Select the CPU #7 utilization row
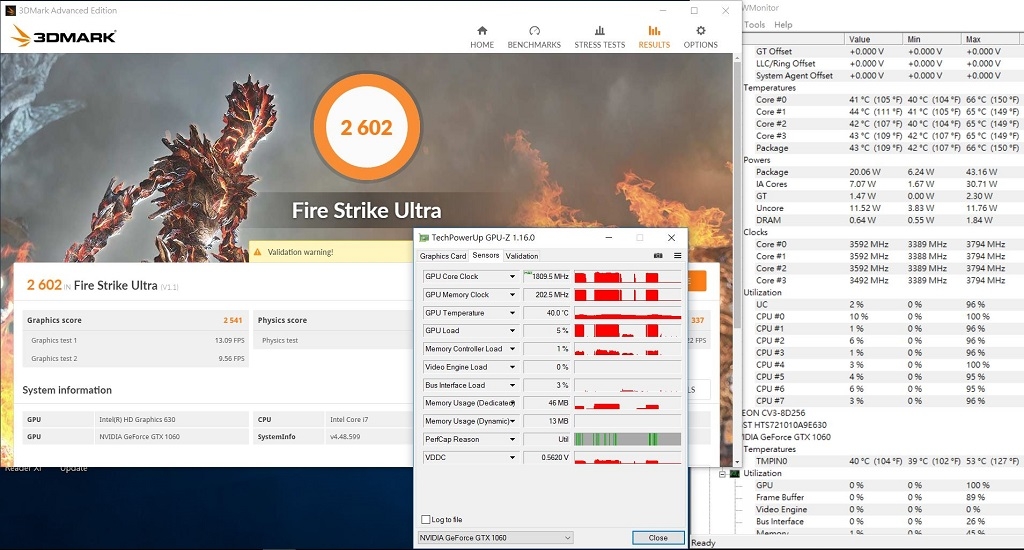This screenshot has width=1024, height=550. point(882,401)
